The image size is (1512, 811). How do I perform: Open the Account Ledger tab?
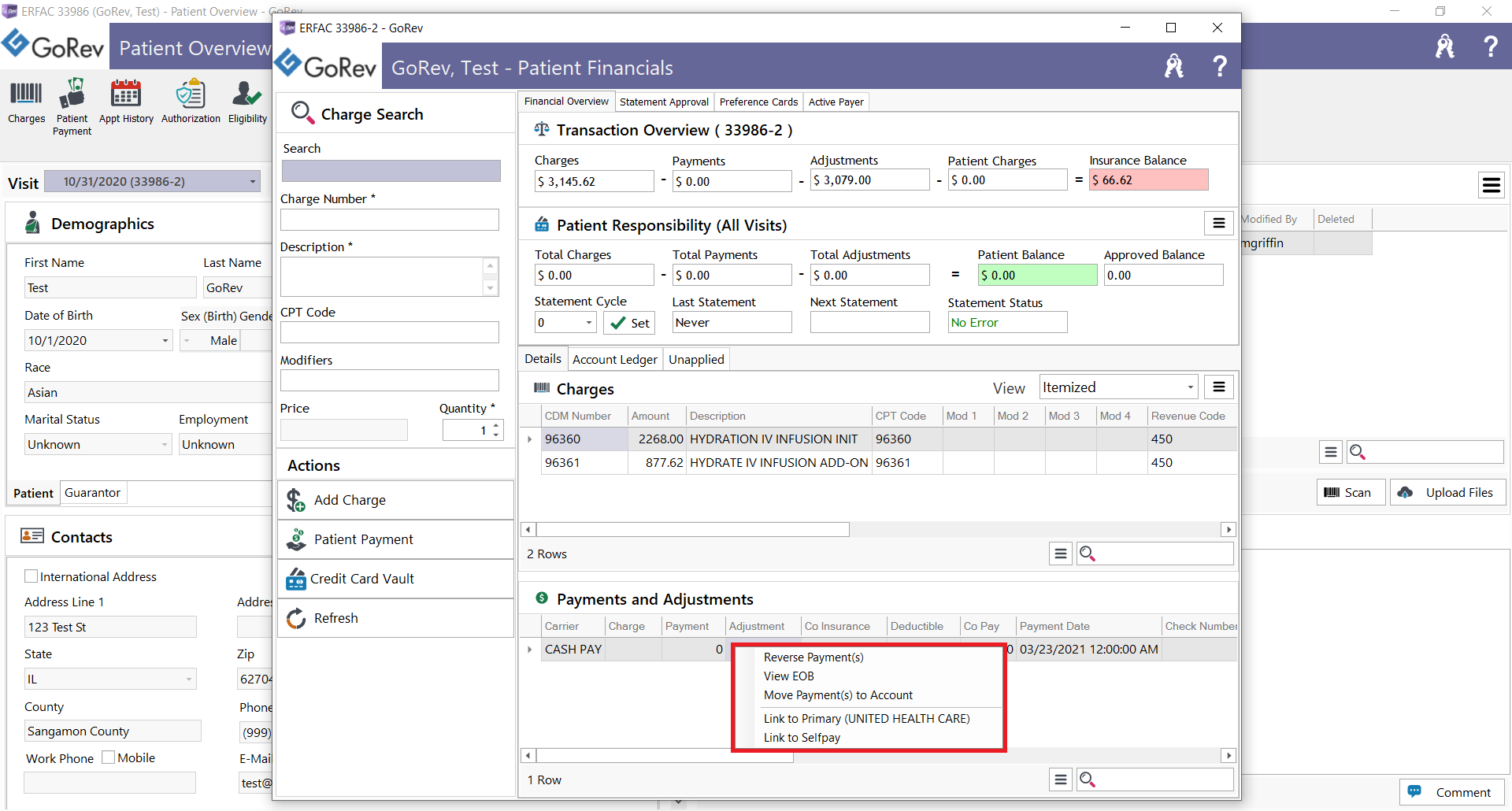click(x=614, y=359)
